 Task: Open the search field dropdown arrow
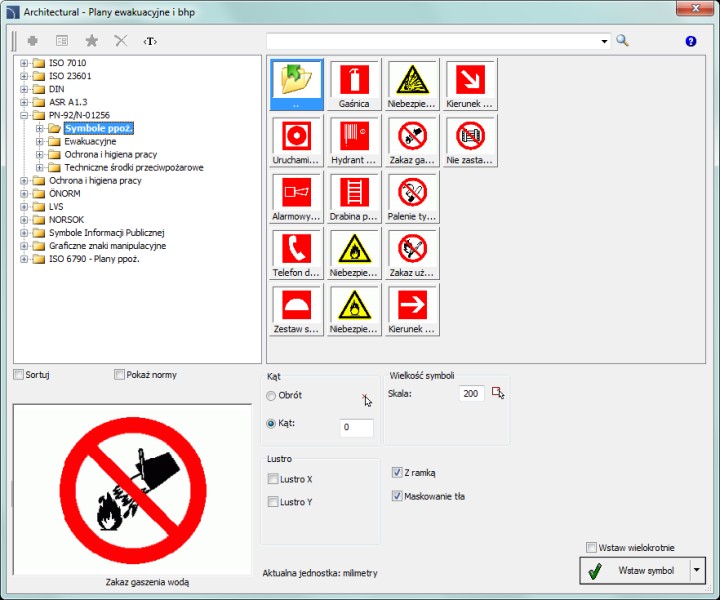604,42
